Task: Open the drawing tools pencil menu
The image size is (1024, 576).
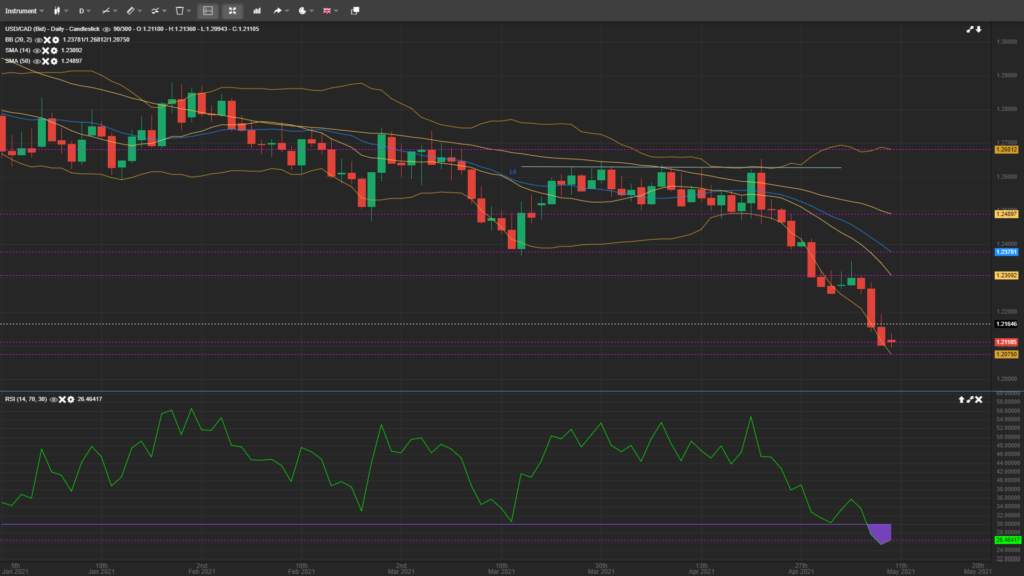Action: click(133, 10)
